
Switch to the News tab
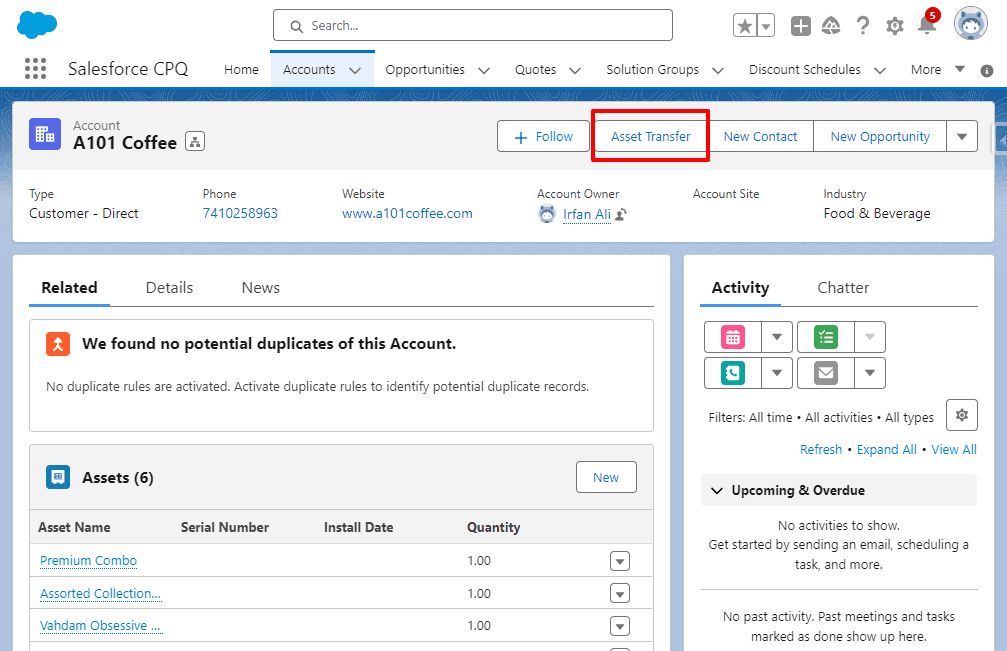tap(261, 288)
